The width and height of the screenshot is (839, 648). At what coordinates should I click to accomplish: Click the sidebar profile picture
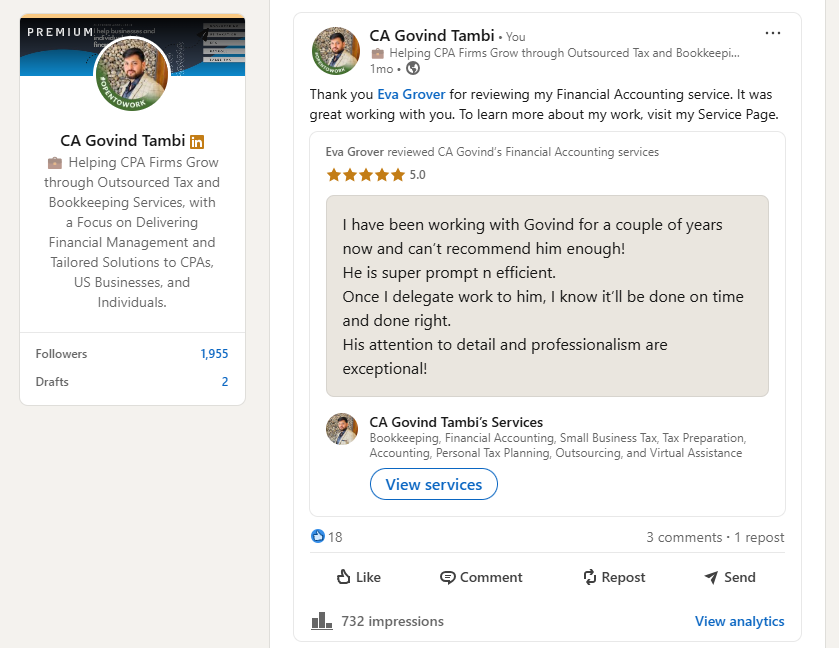click(132, 74)
